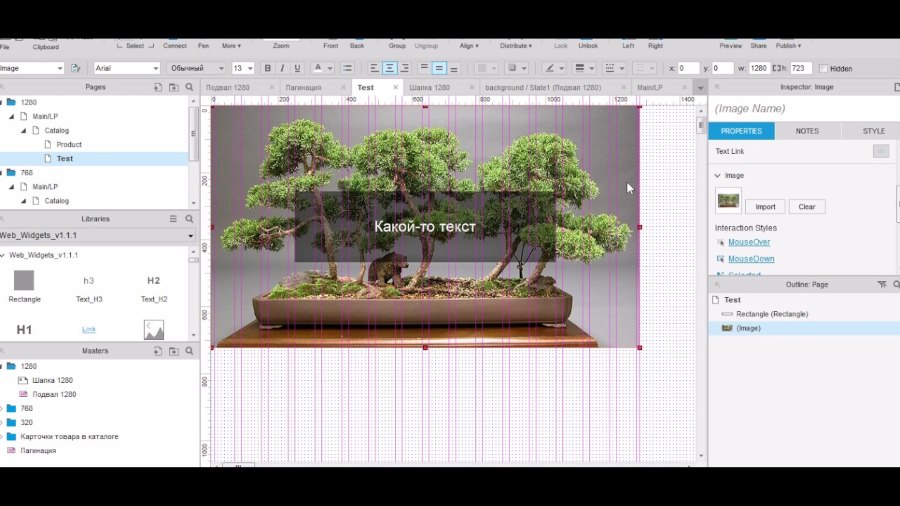Open the MouseDown interaction style
The width and height of the screenshot is (900, 506).
(751, 259)
